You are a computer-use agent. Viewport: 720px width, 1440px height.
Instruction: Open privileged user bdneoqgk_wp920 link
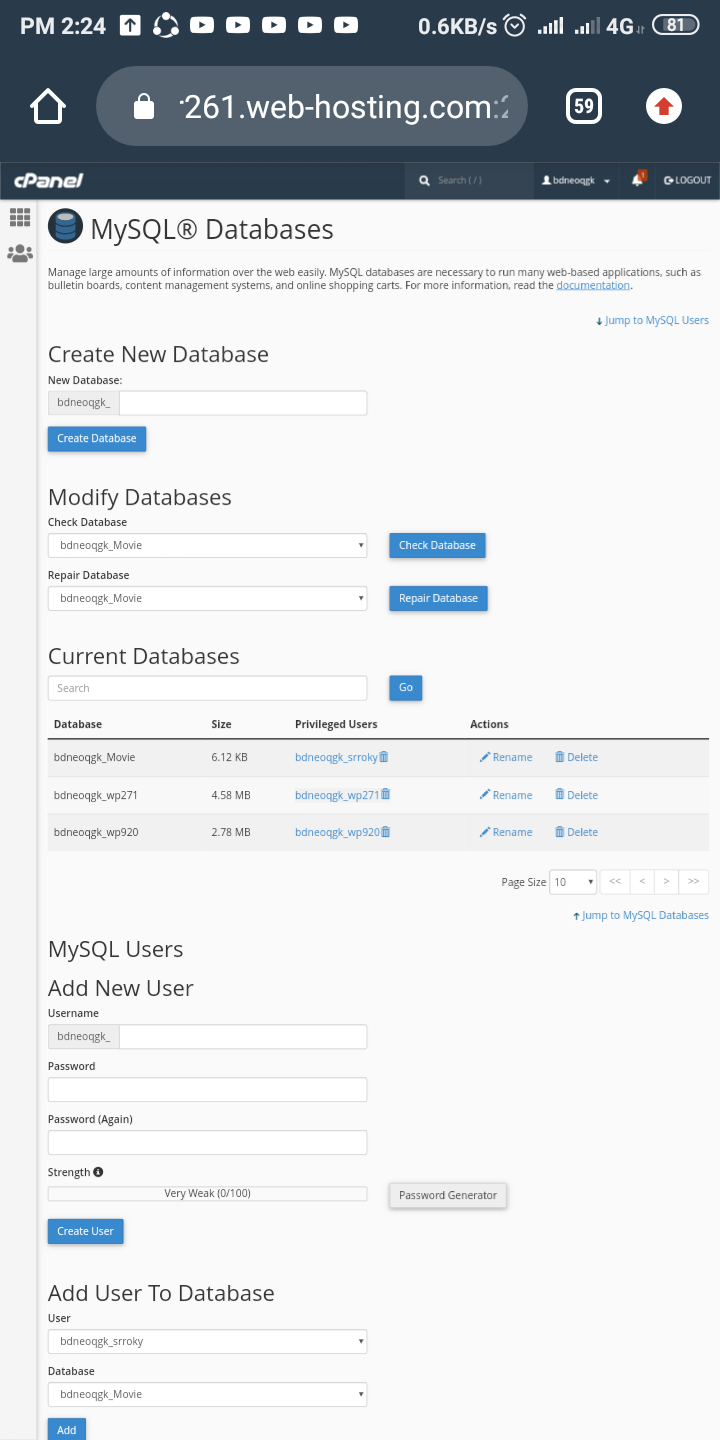tap(337, 832)
